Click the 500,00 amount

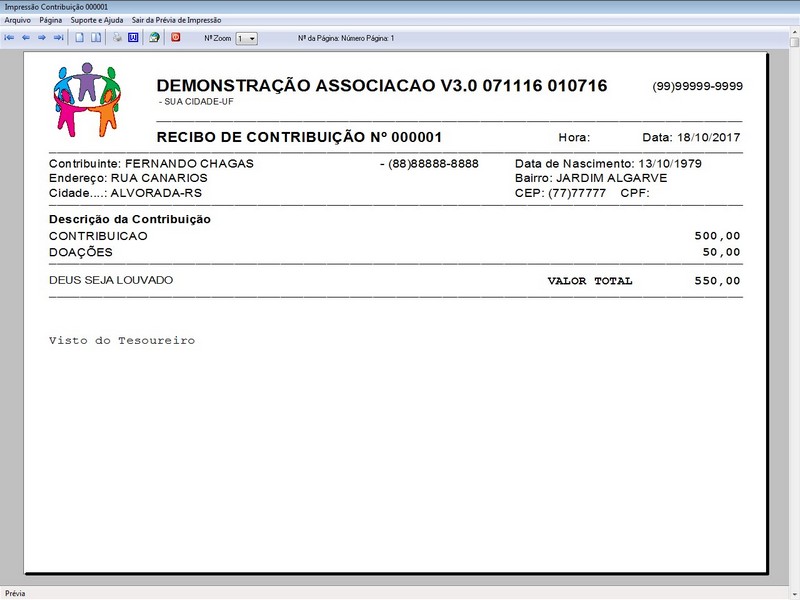point(717,236)
